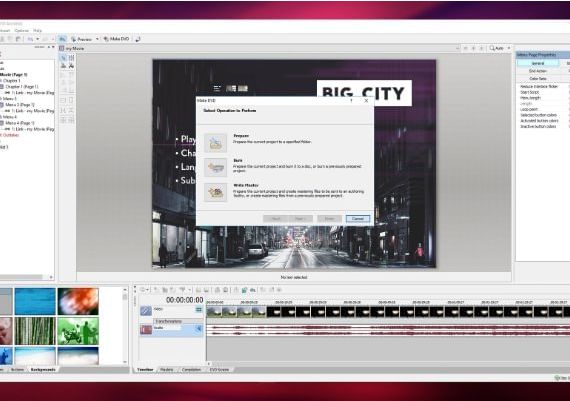Select the Backgrounds tab
Viewport: 570px width, 401px height.
coord(43,370)
